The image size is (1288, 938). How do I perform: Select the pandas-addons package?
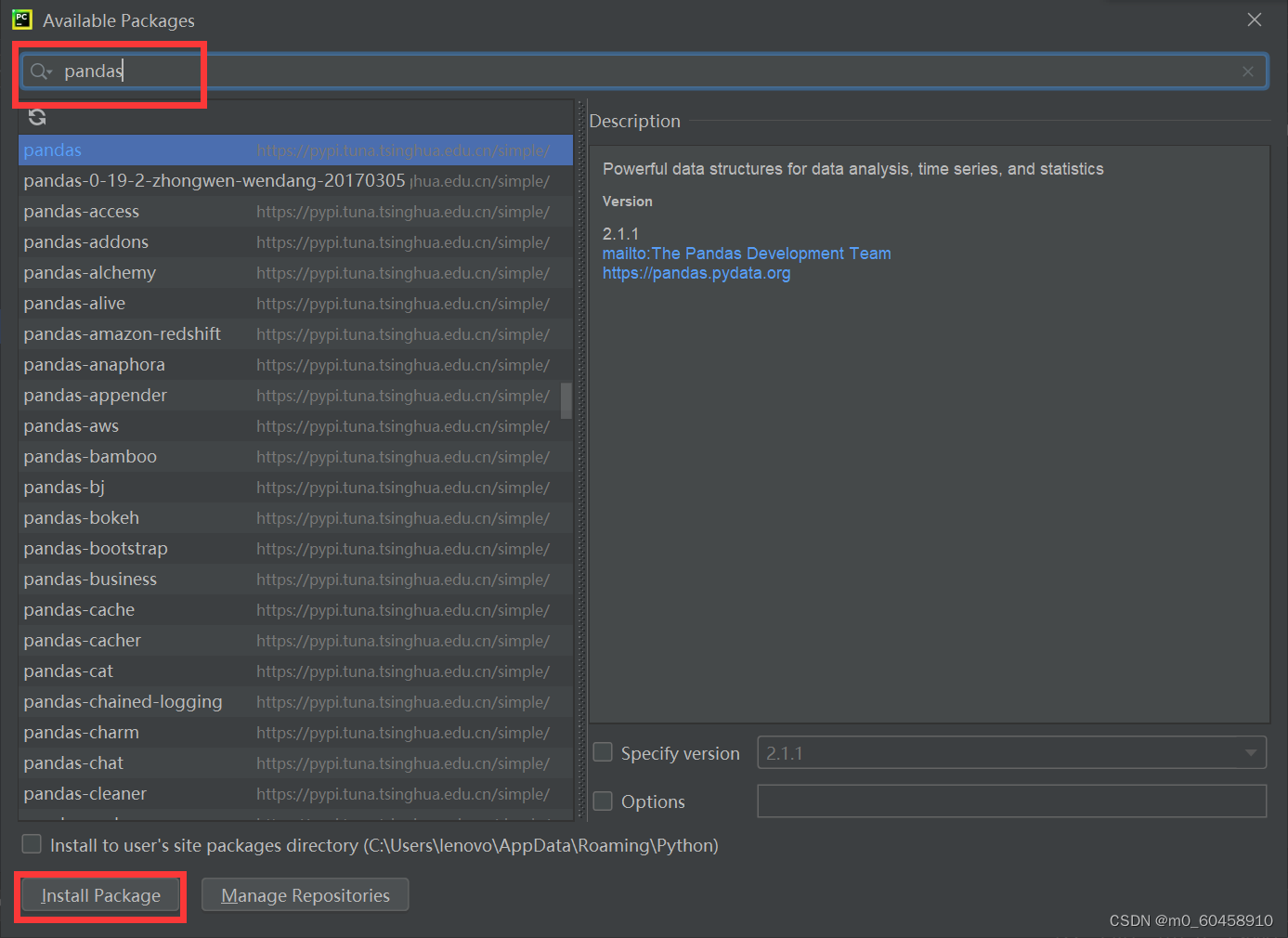coord(295,242)
